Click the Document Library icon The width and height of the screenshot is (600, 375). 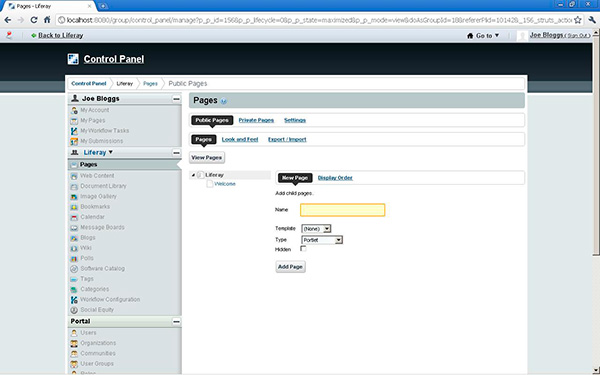[74, 186]
